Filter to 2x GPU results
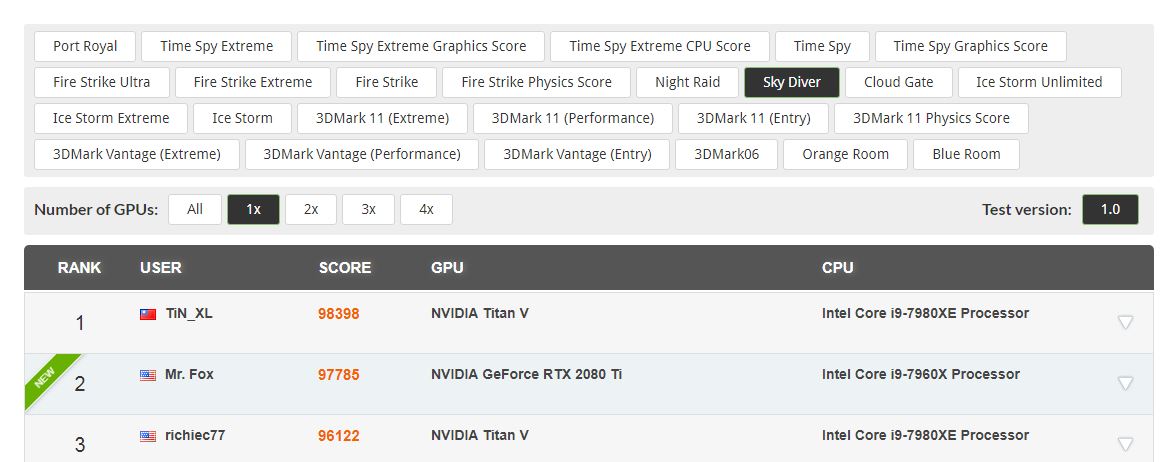The height and width of the screenshot is (462, 1163). pyautogui.click(x=311, y=209)
